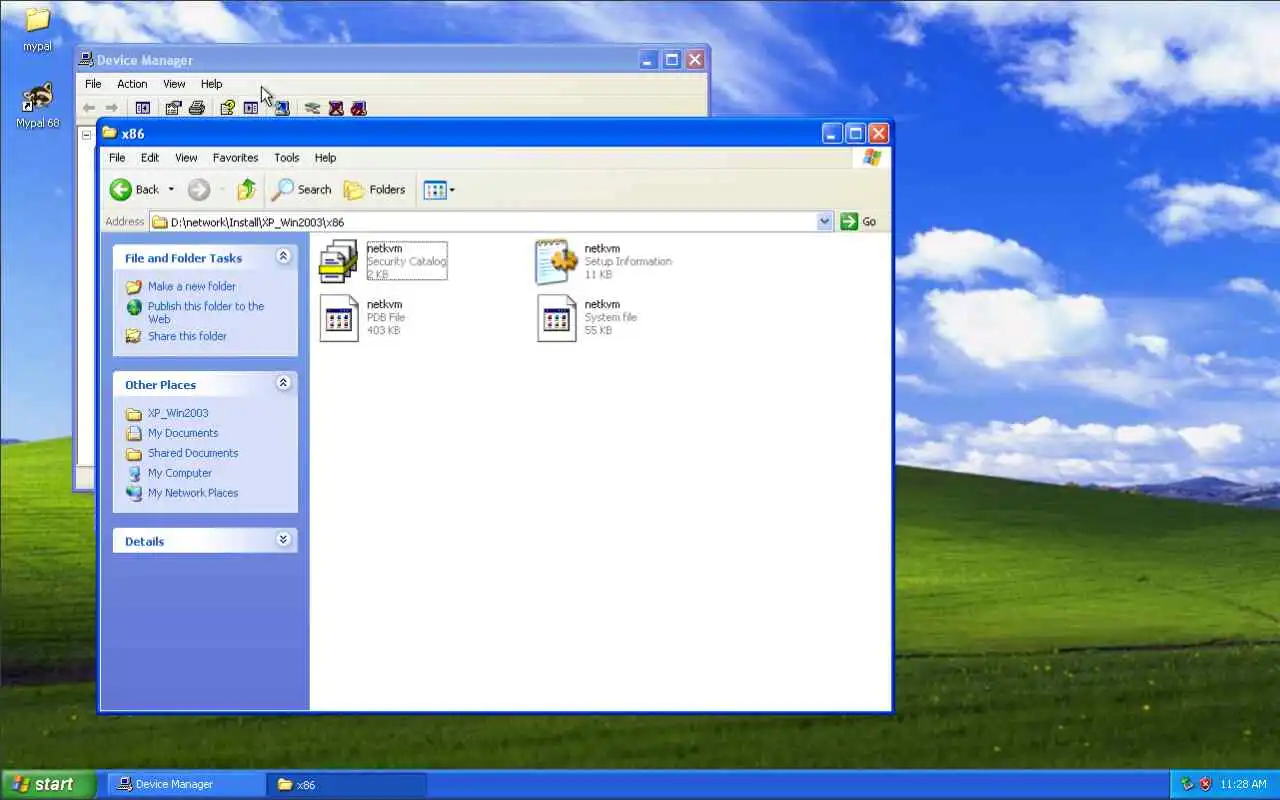Screen dimensions: 1280x800
Task: Click Scan for hardware changes icon in Device Manager
Action: [282, 108]
